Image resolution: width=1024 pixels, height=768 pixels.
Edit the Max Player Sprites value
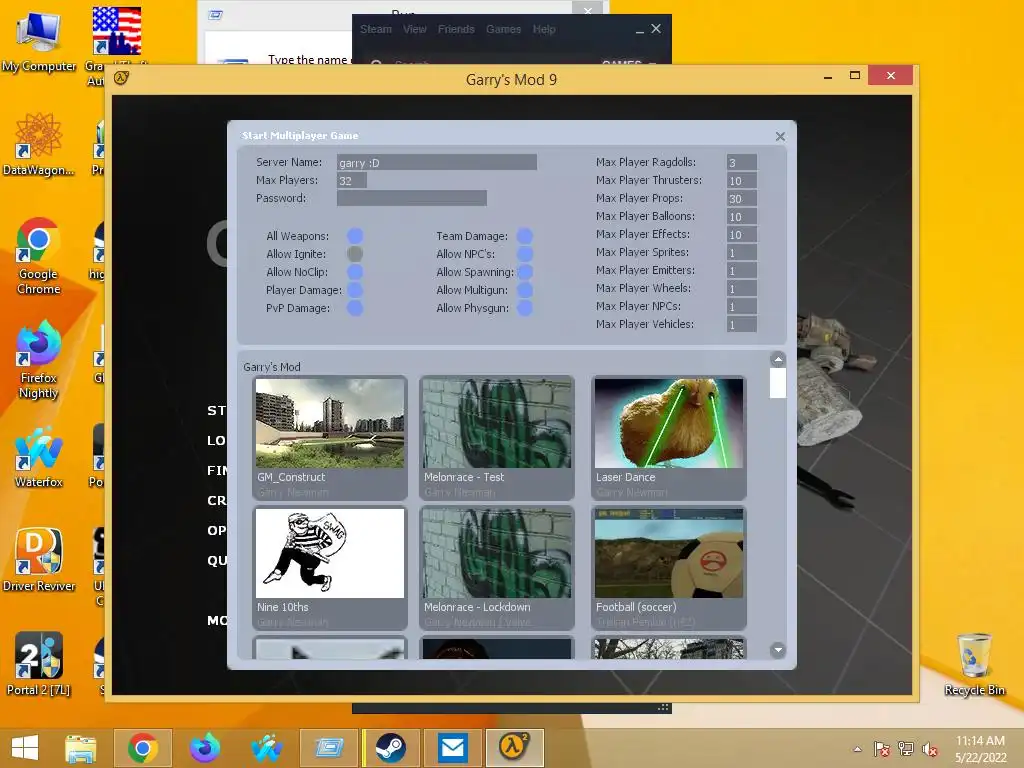click(741, 252)
